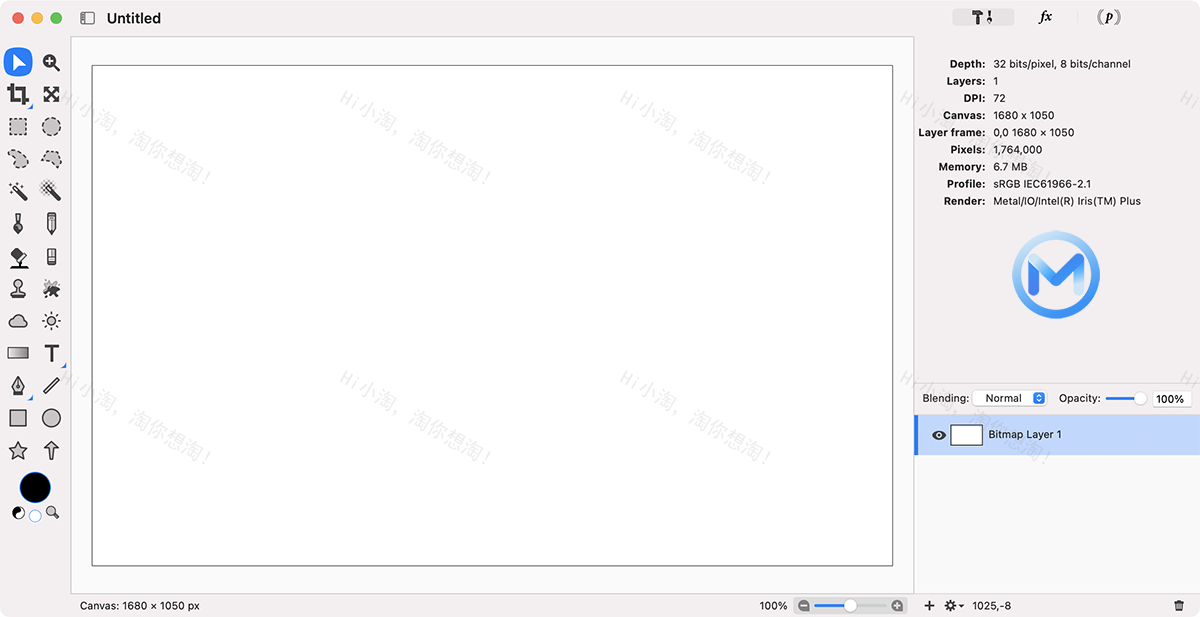Select the Move tool

[x=17, y=62]
